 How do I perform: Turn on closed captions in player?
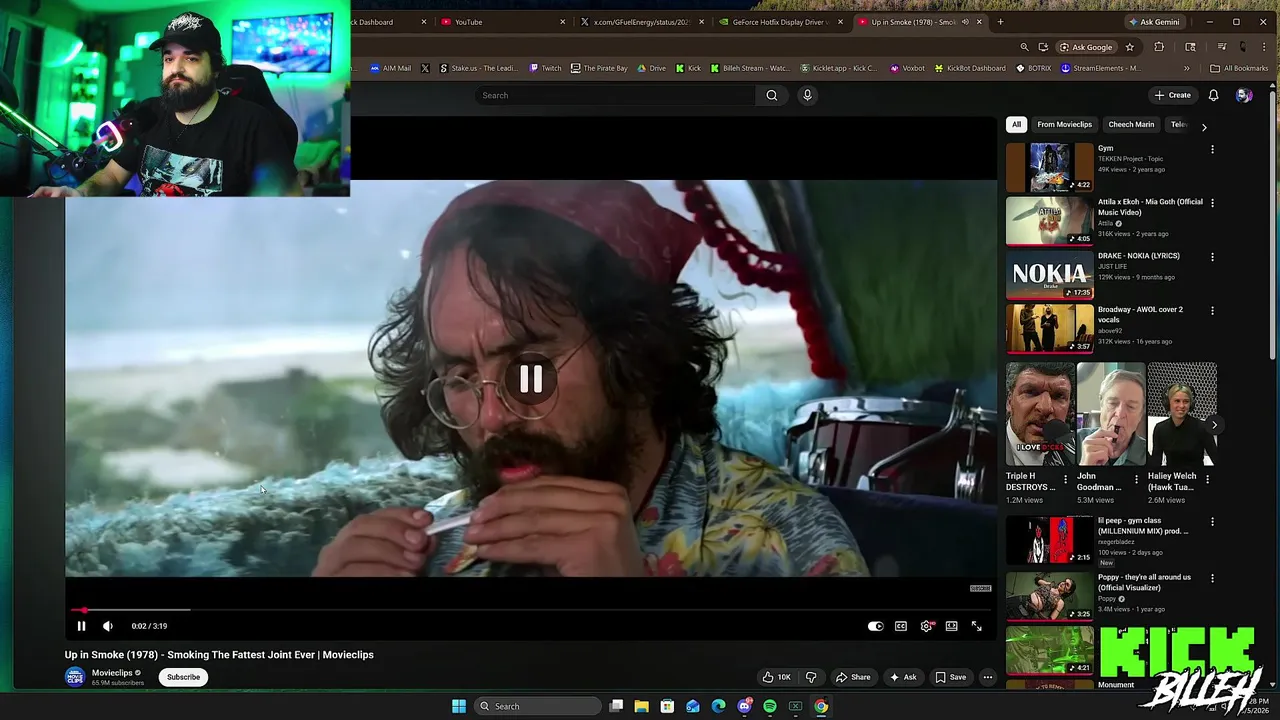click(x=901, y=626)
